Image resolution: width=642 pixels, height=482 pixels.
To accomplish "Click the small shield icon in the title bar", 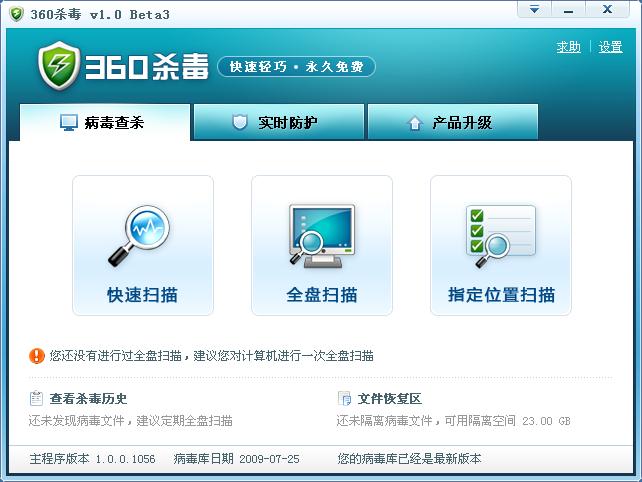I will pyautogui.click(x=16, y=14).
